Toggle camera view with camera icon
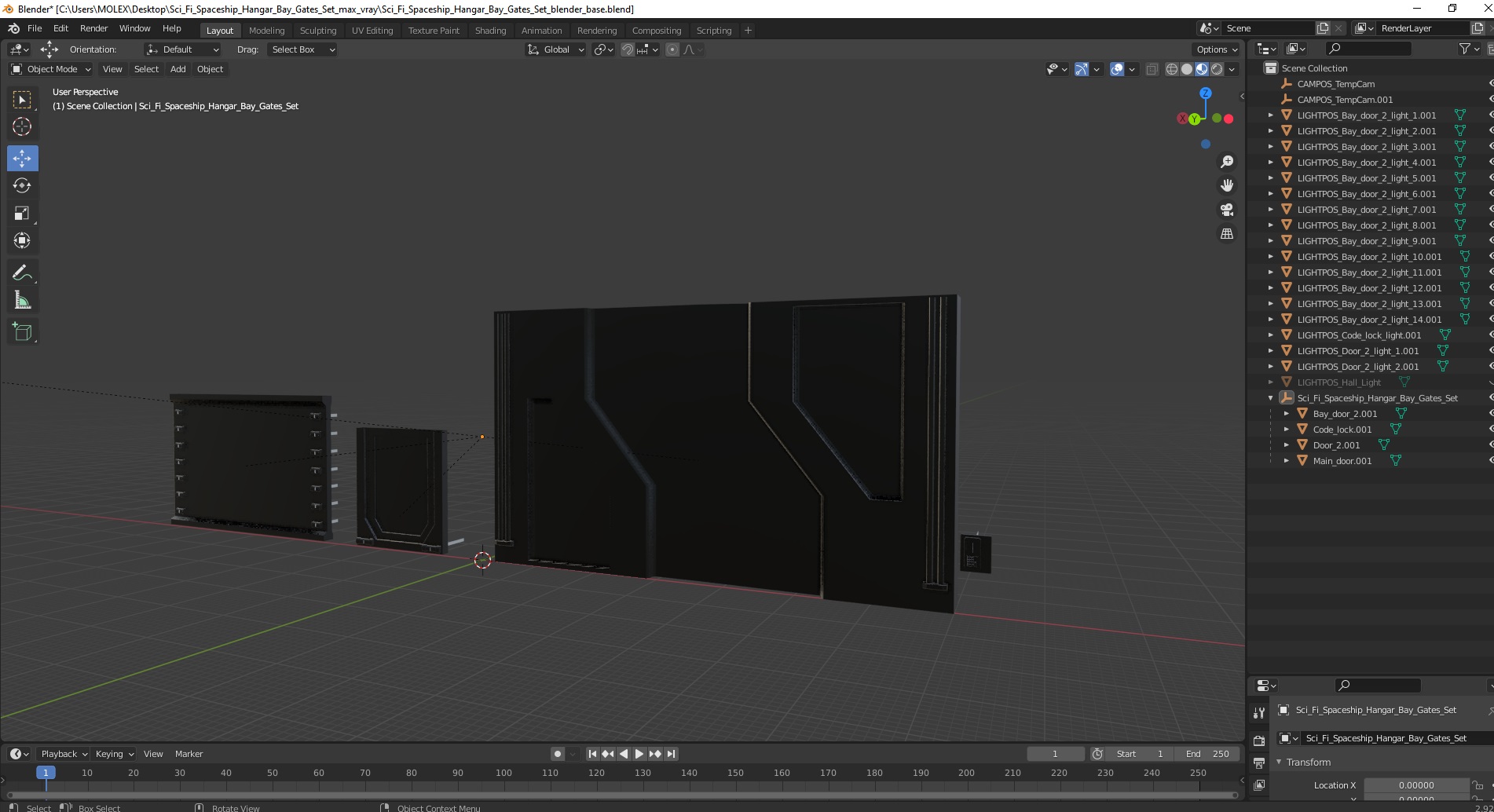 pos(1226,210)
